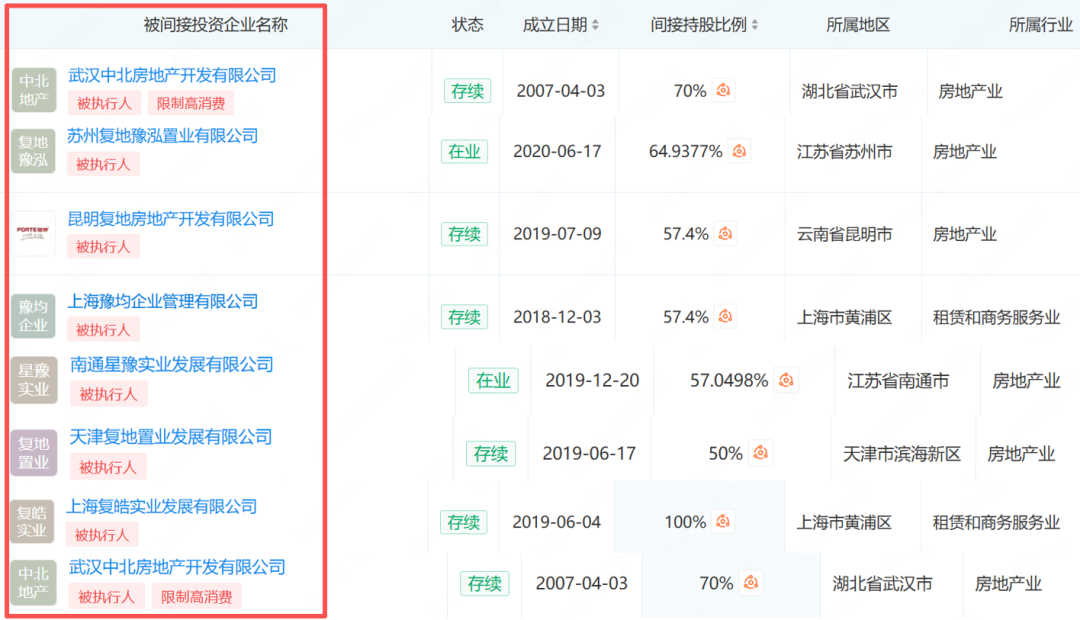
Task: Select date cell 2019-06-04
Action: pos(557,521)
